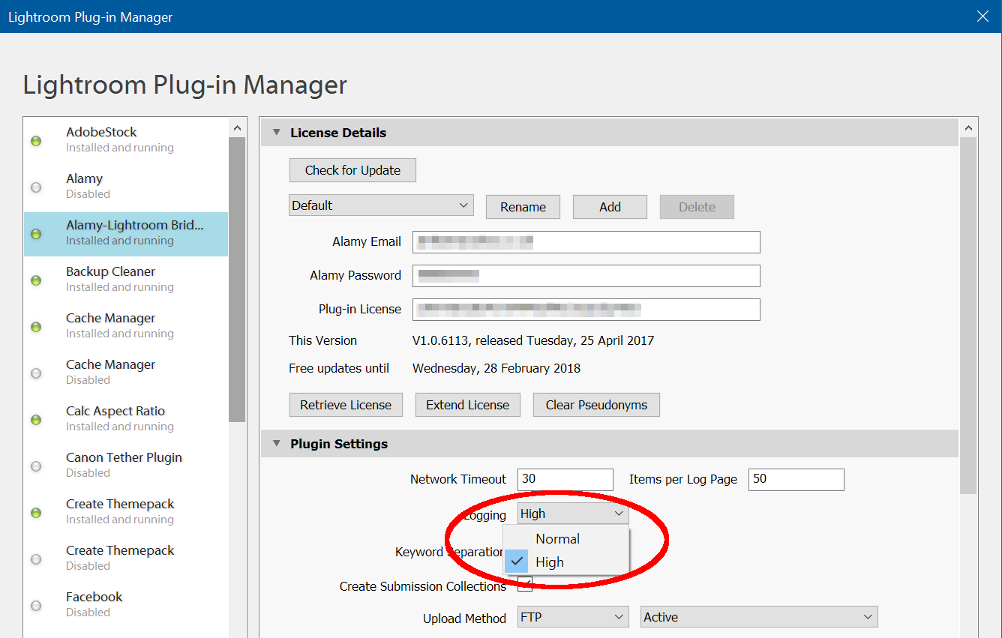This screenshot has height=638, width=1002.
Task: Click the plug-in list scrollbar thumb
Action: coord(237,279)
